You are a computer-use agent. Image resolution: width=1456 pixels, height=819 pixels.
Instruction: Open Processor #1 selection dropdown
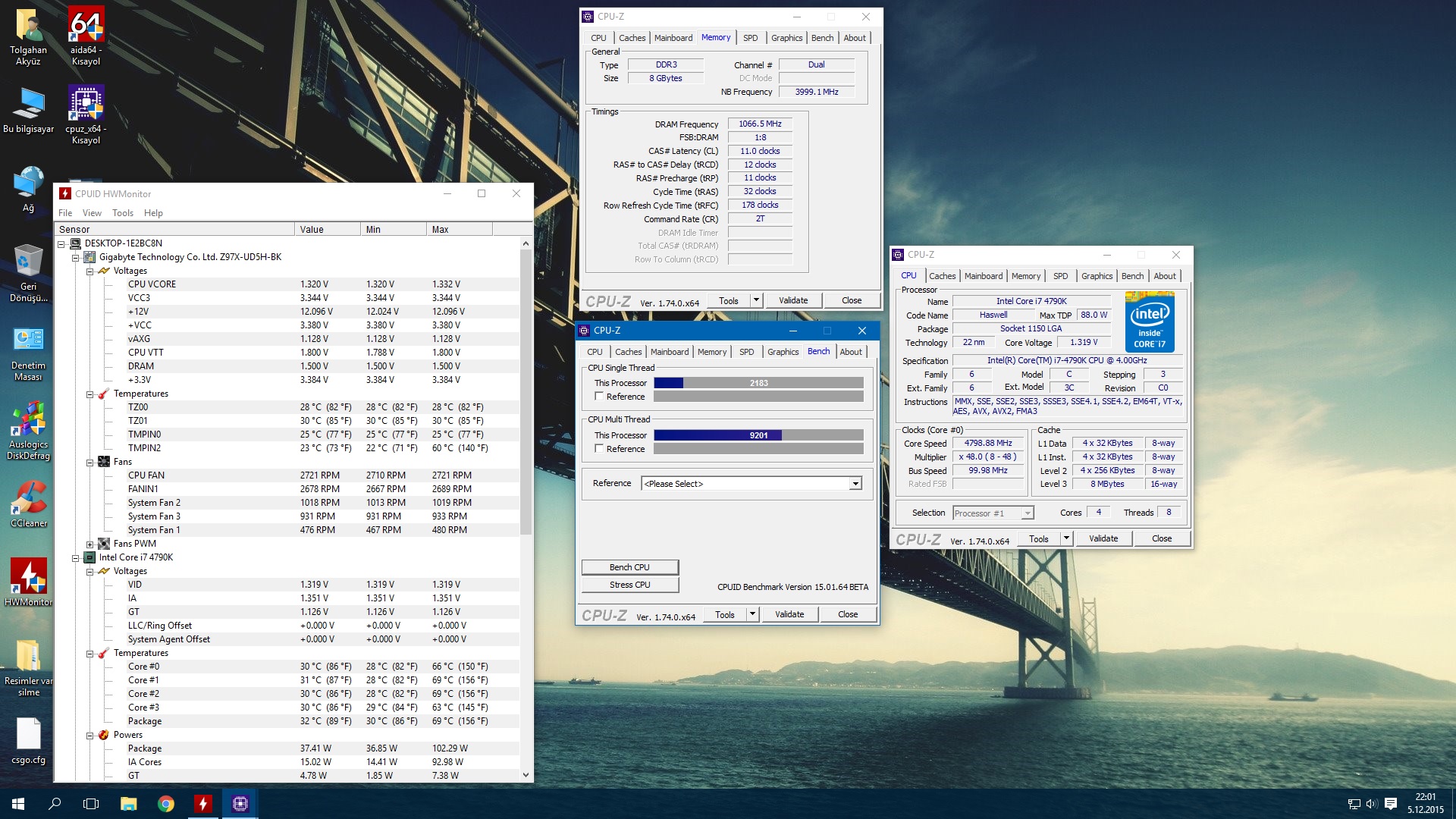coord(993,513)
